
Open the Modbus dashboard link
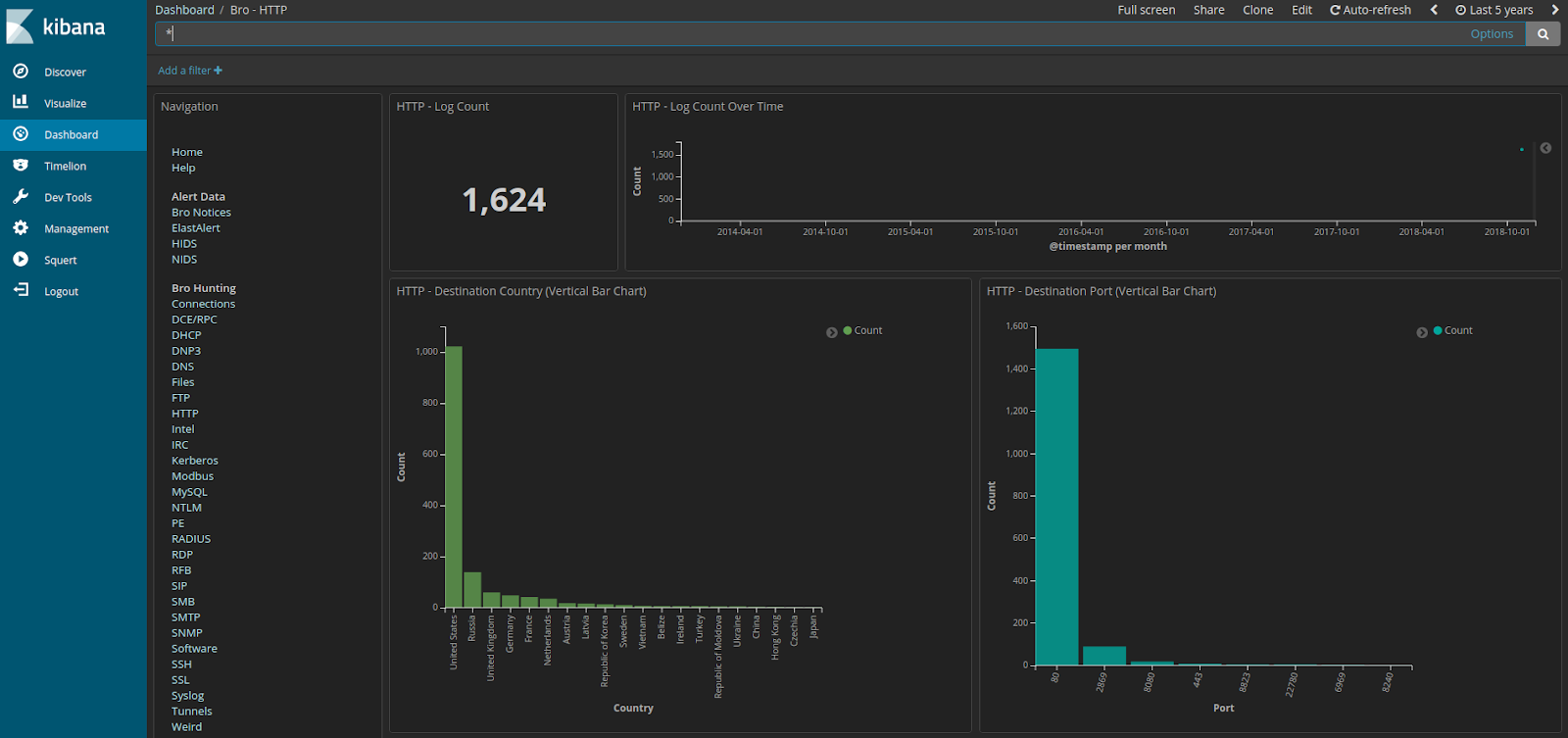pyautogui.click(x=192, y=476)
